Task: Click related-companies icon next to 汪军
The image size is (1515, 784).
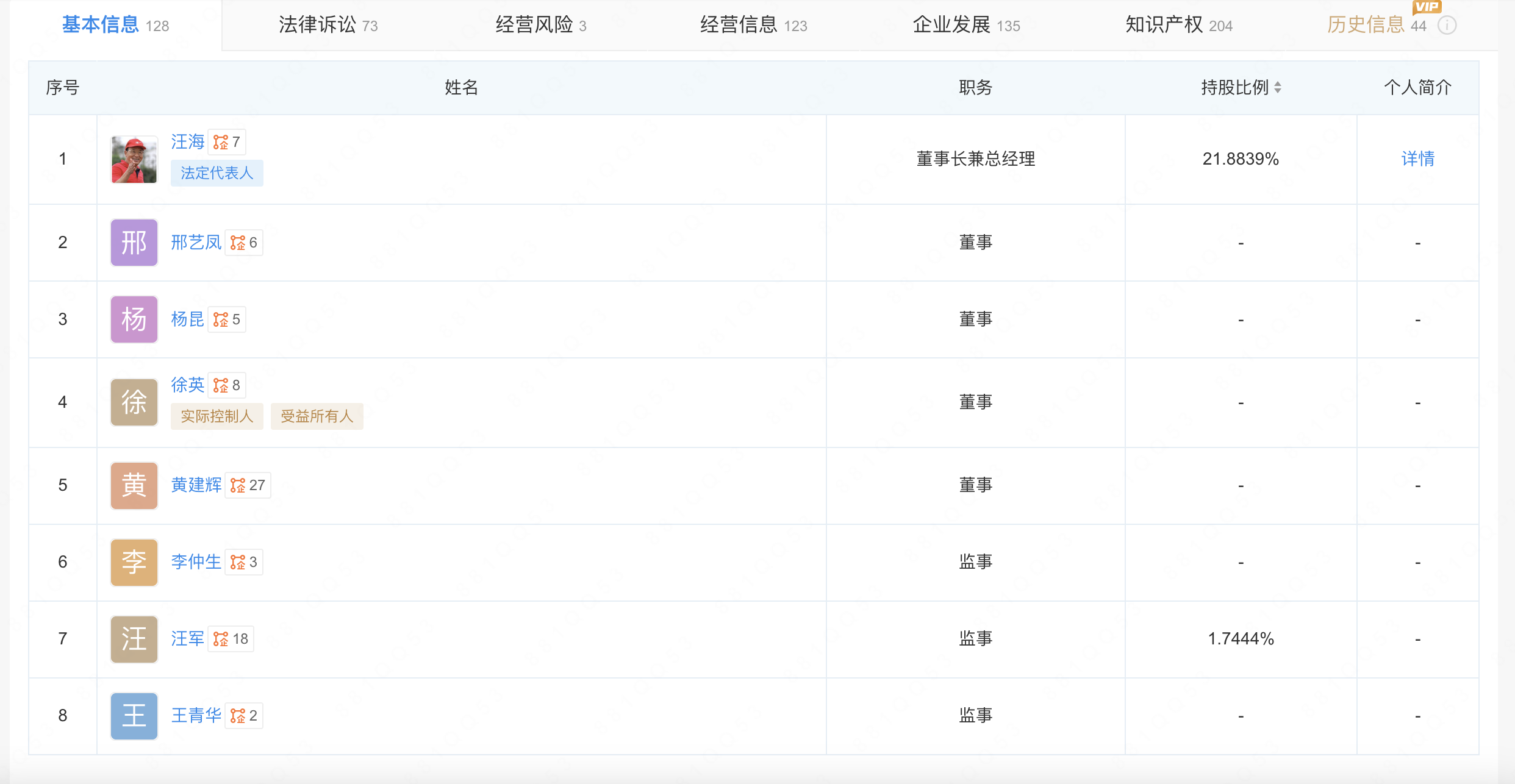Action: click(221, 639)
